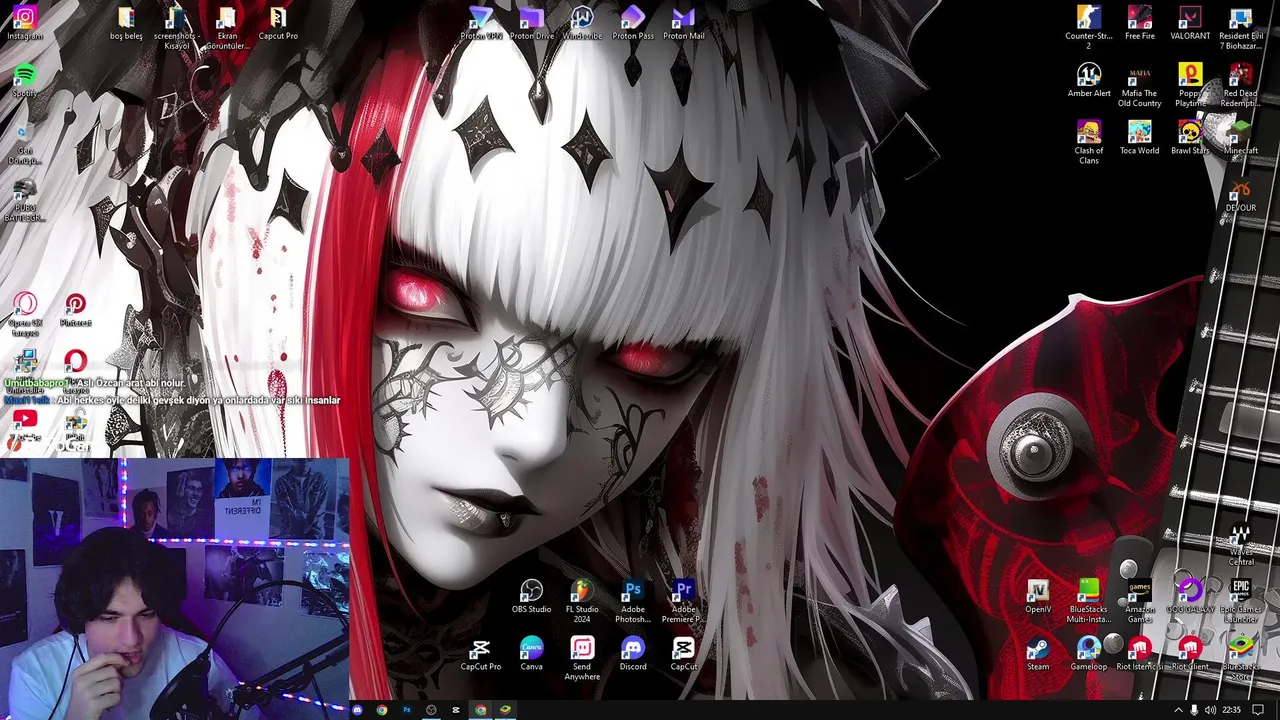Open Mafia The Old Country shortcut
Screen dimensions: 1280x720
coord(1139,85)
